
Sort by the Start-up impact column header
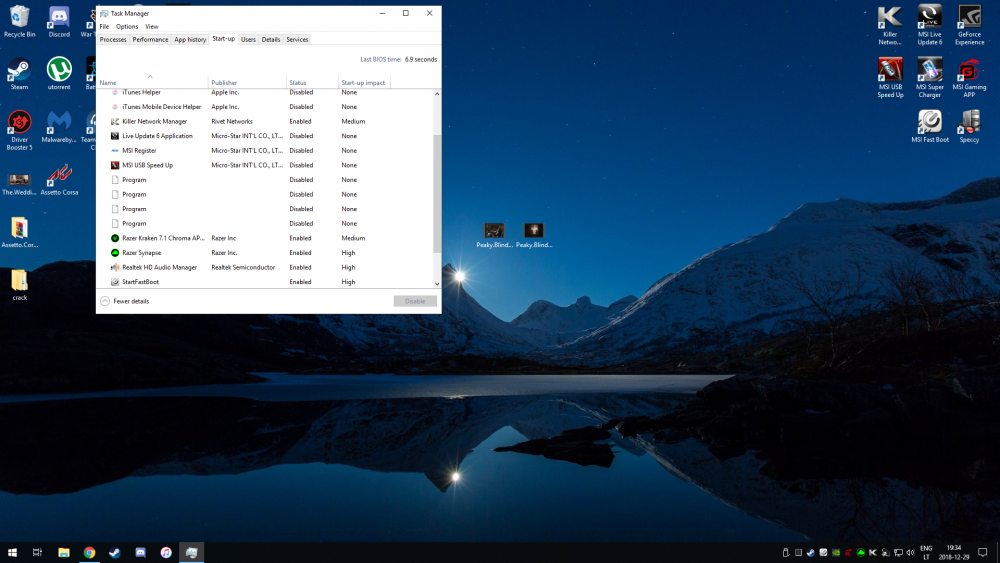(363, 82)
